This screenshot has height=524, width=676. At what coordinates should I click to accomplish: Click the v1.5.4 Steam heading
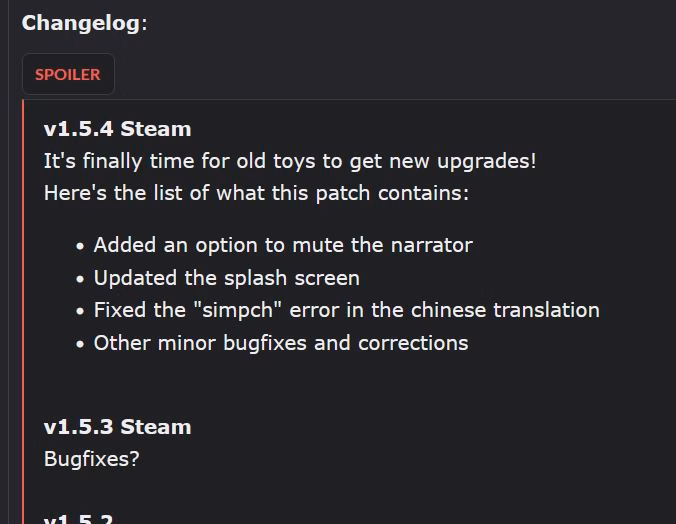point(117,129)
